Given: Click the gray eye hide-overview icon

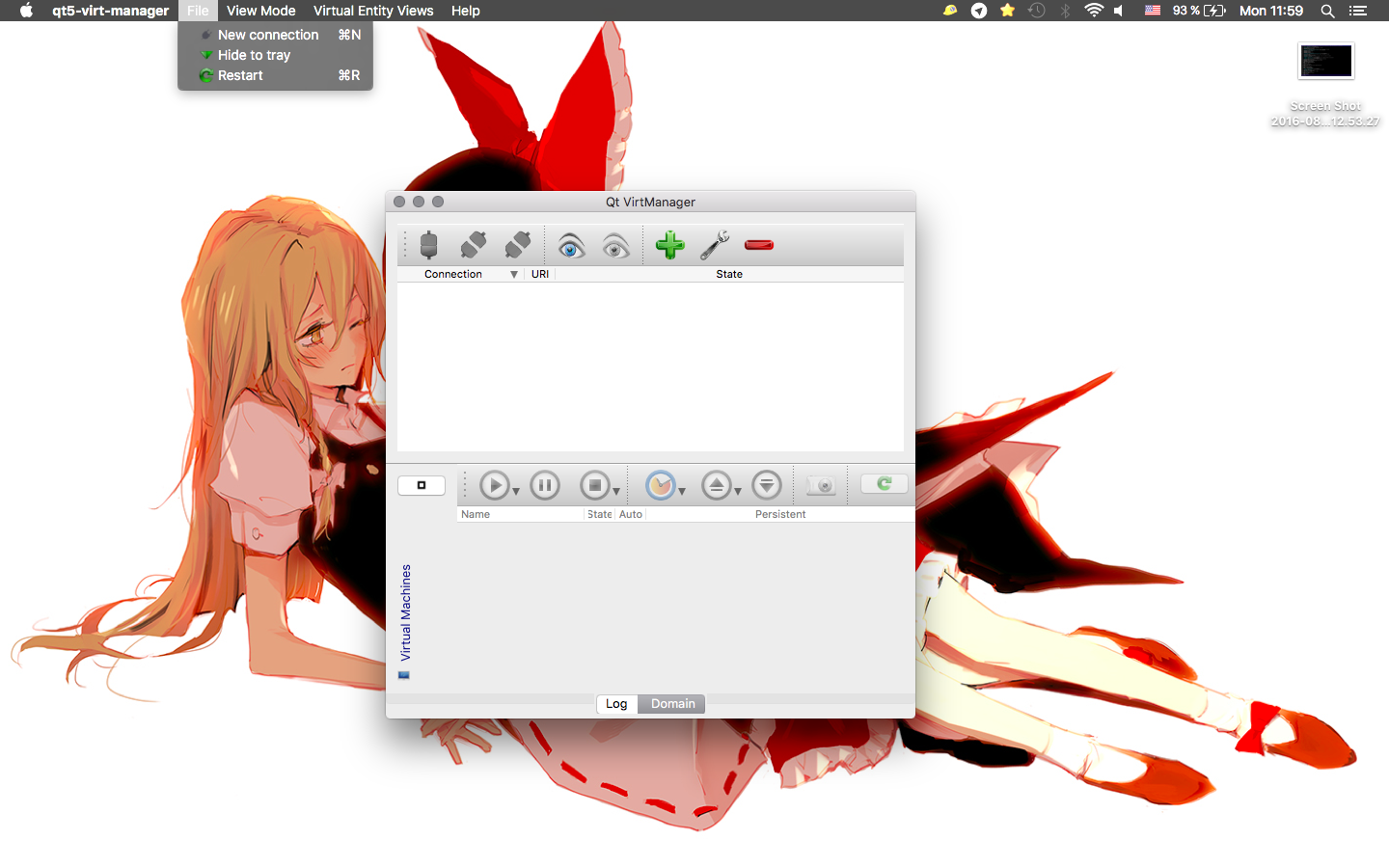Looking at the screenshot, I should [x=616, y=245].
